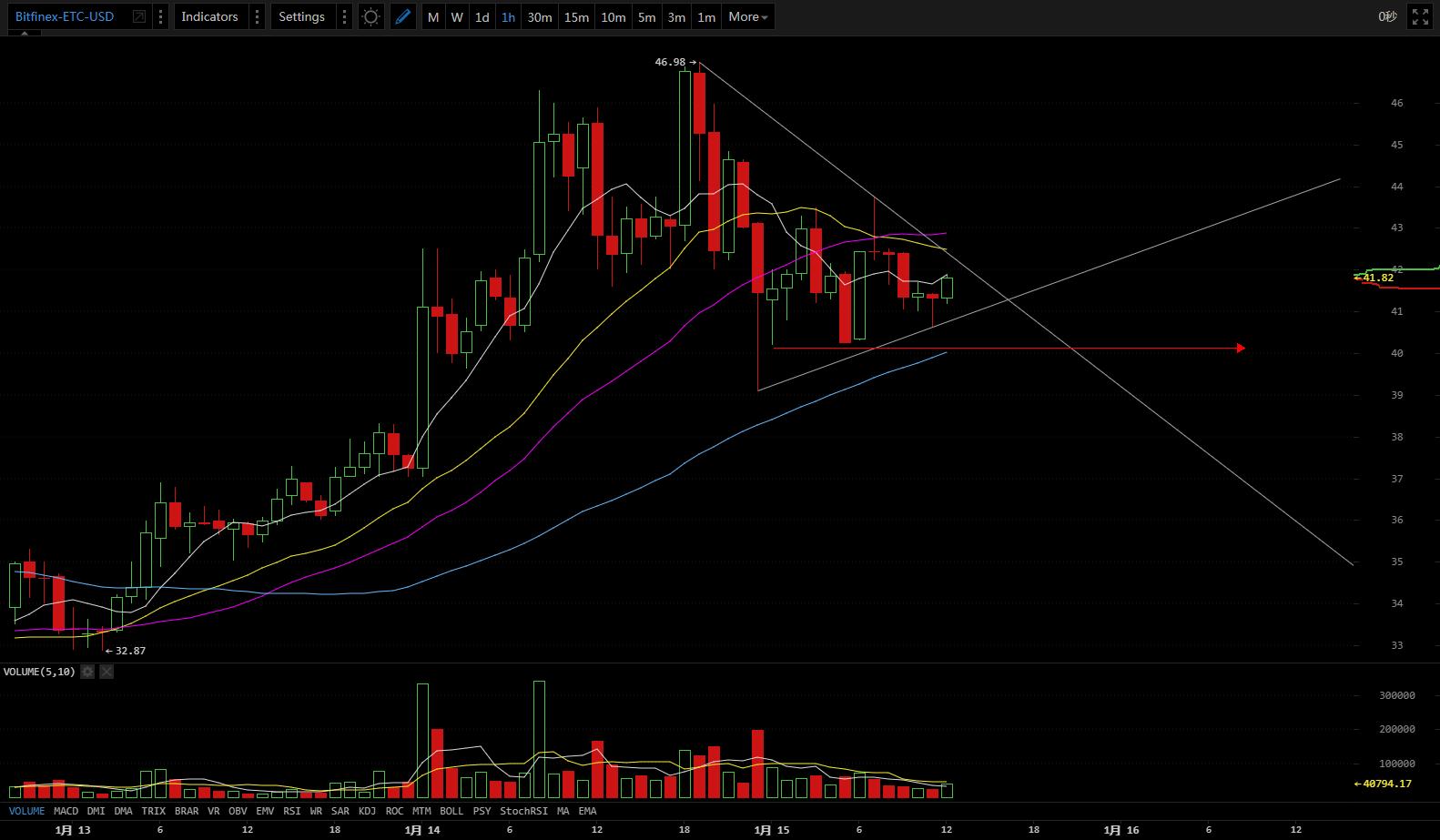
Task: Expand the More timeframes dropdown
Action: (748, 16)
